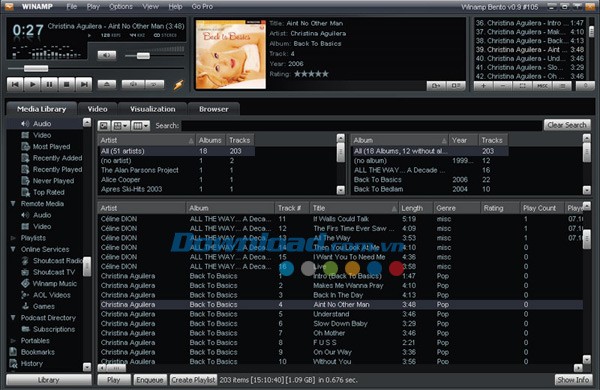
Task: Click the playlist select button
Action: coord(522,86)
